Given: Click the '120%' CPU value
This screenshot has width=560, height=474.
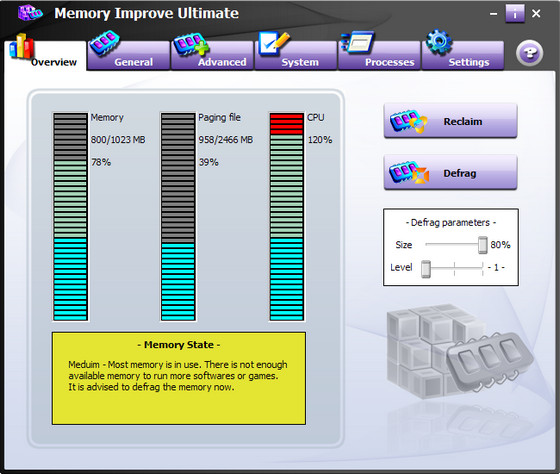Looking at the screenshot, I should (320, 140).
